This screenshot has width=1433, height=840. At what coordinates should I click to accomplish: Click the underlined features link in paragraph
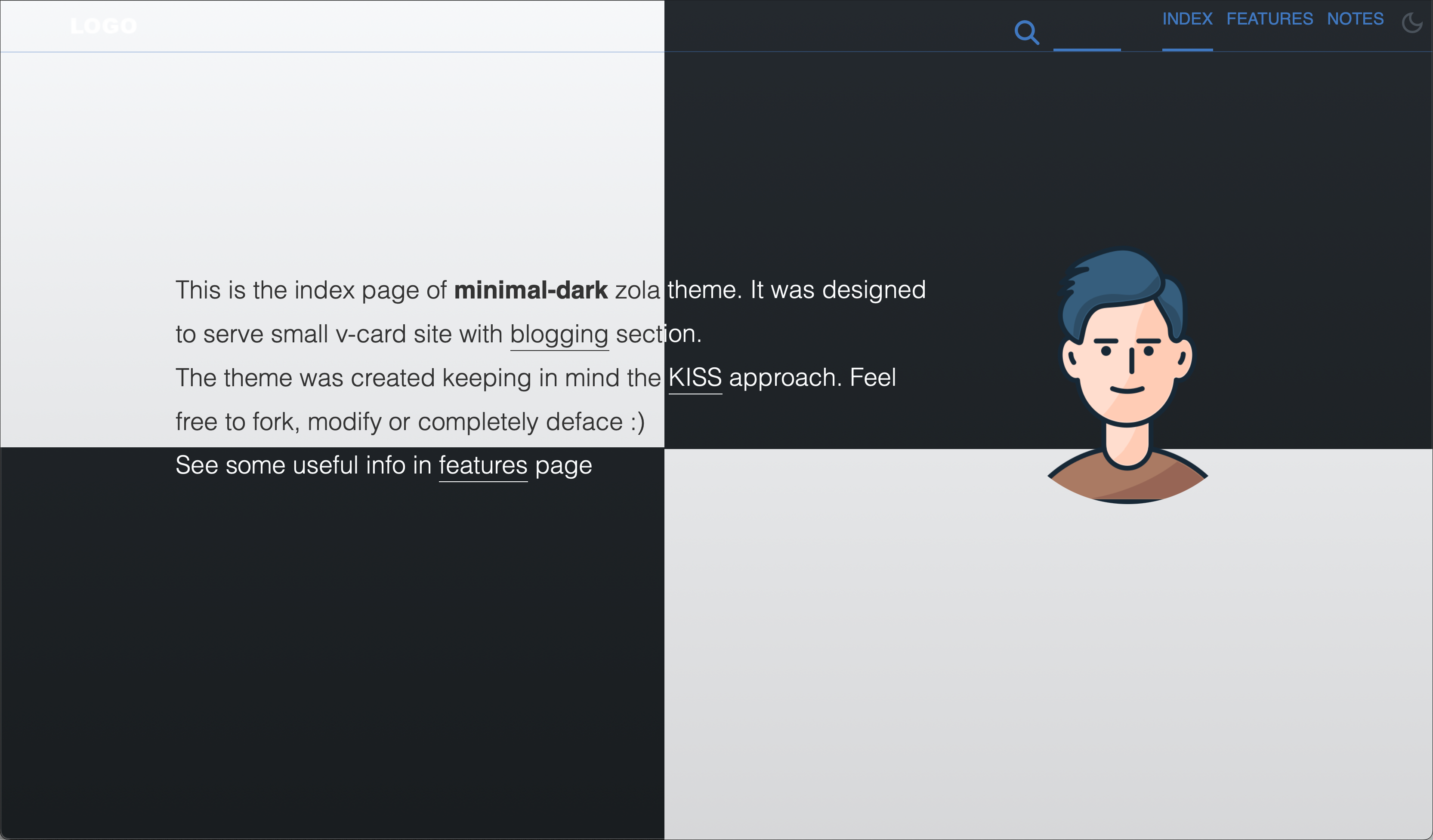click(483, 465)
